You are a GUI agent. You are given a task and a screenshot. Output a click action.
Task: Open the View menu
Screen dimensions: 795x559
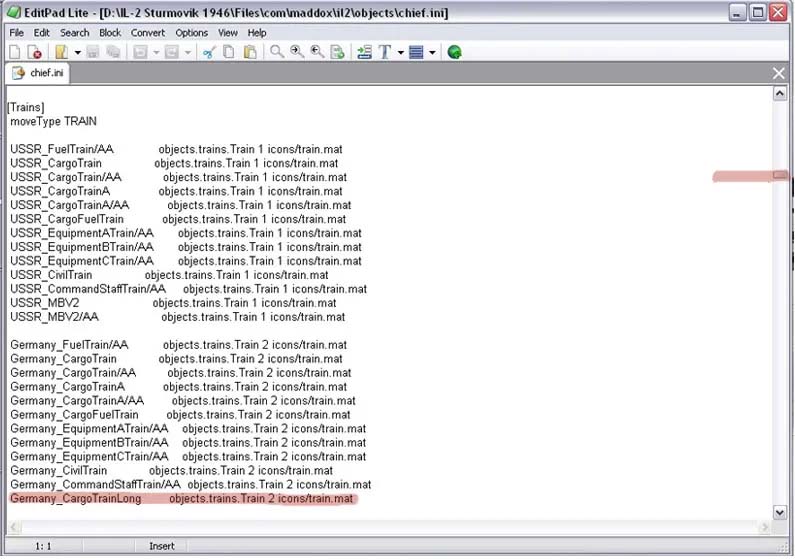click(x=228, y=33)
